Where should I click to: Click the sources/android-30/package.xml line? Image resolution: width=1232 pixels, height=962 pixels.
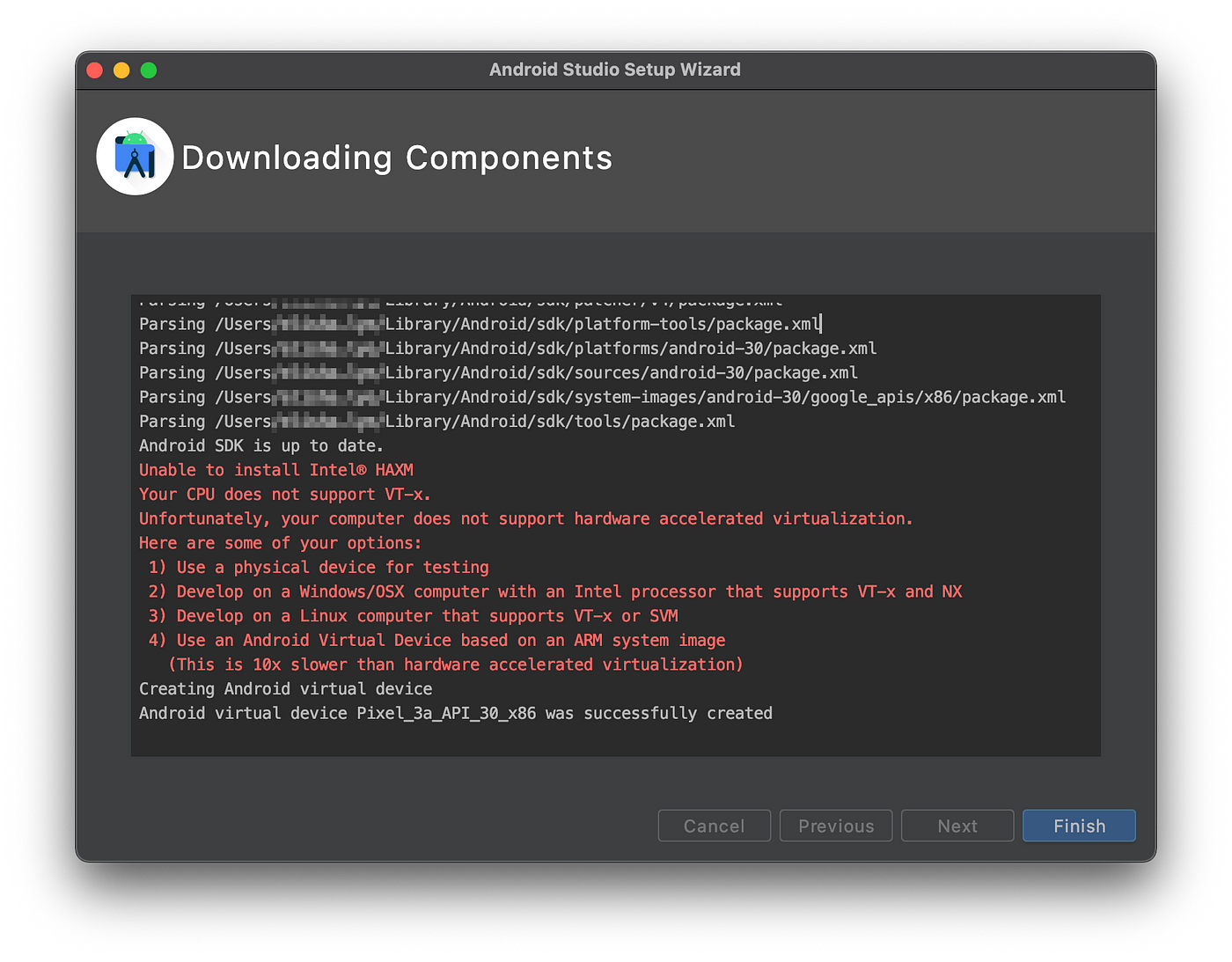[x=498, y=373]
